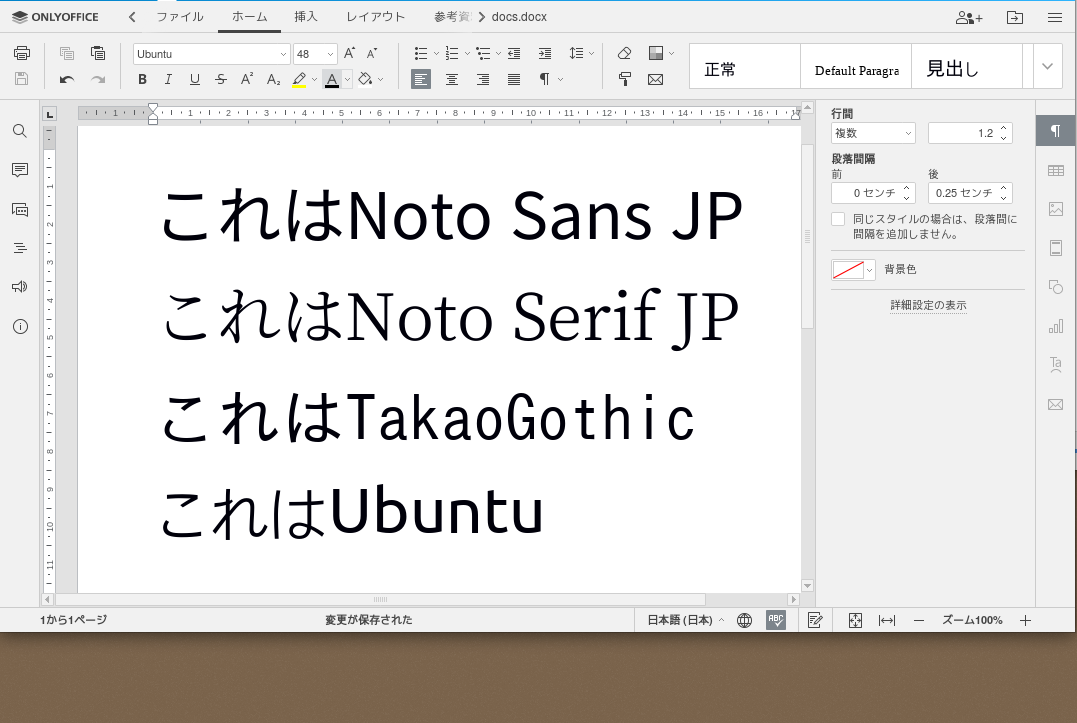
Task: Click the save icon
Action: point(22,79)
